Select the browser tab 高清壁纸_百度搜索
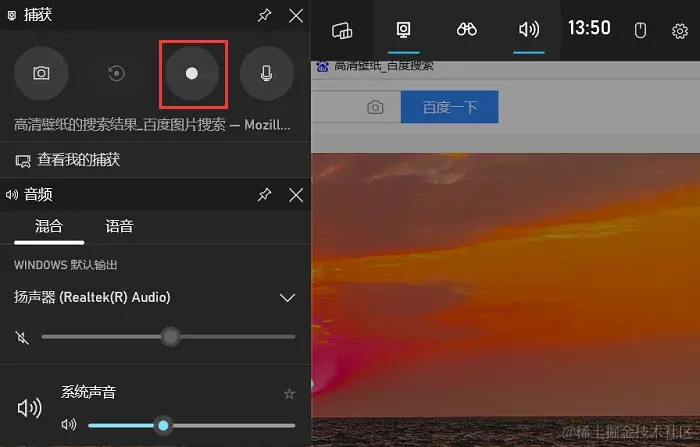Viewport: 700px width, 447px height. point(375,66)
